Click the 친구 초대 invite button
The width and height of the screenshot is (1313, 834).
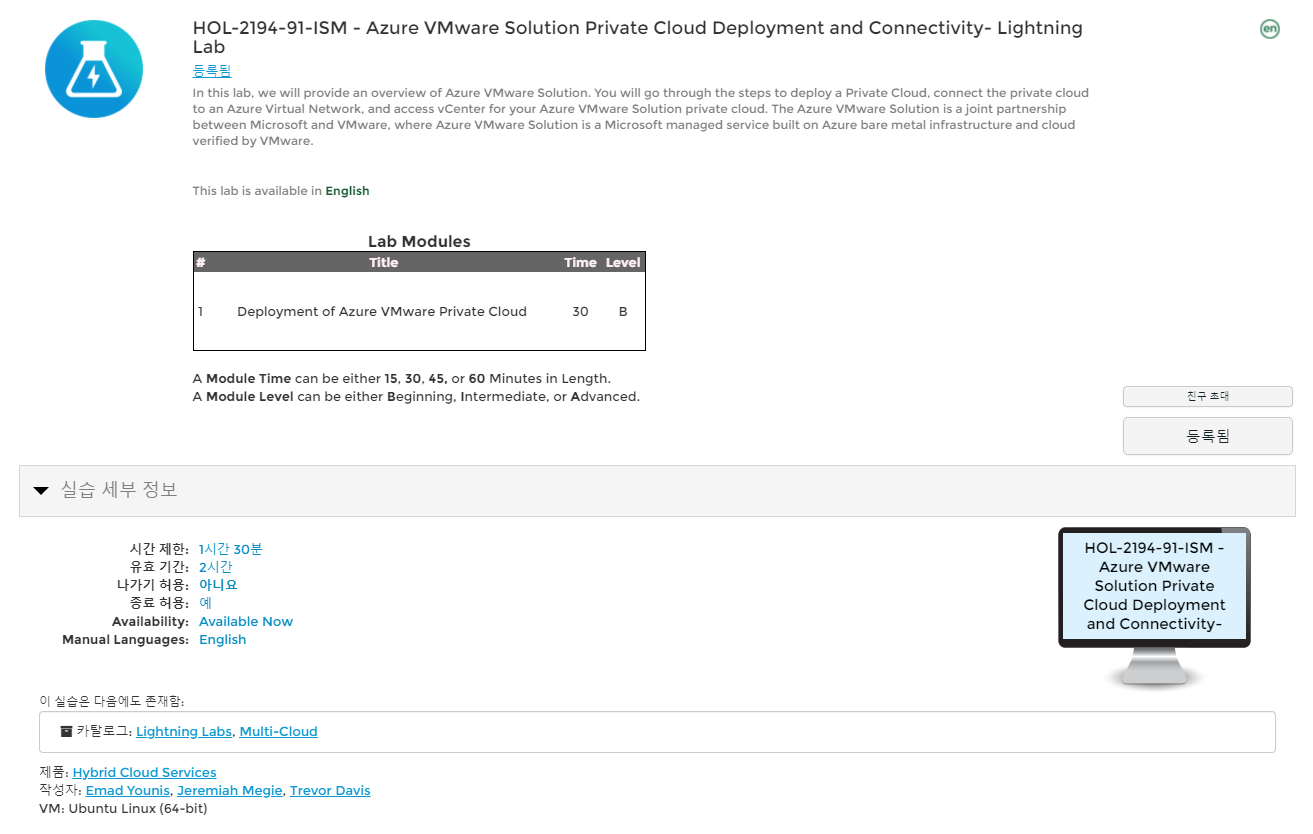tap(1207, 396)
